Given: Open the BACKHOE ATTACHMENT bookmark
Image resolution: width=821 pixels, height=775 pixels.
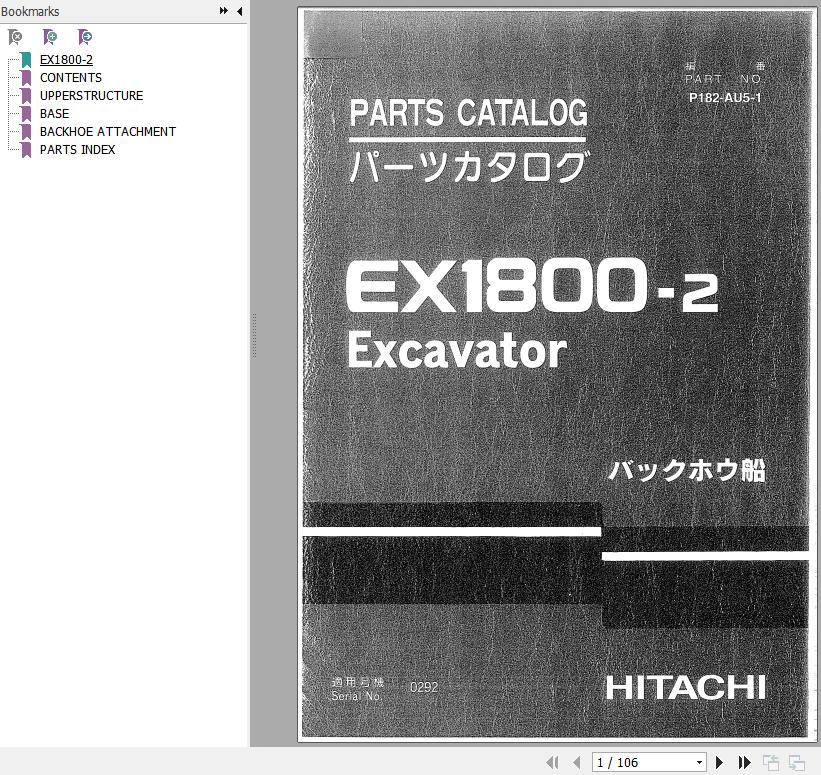Looking at the screenshot, I should (108, 131).
